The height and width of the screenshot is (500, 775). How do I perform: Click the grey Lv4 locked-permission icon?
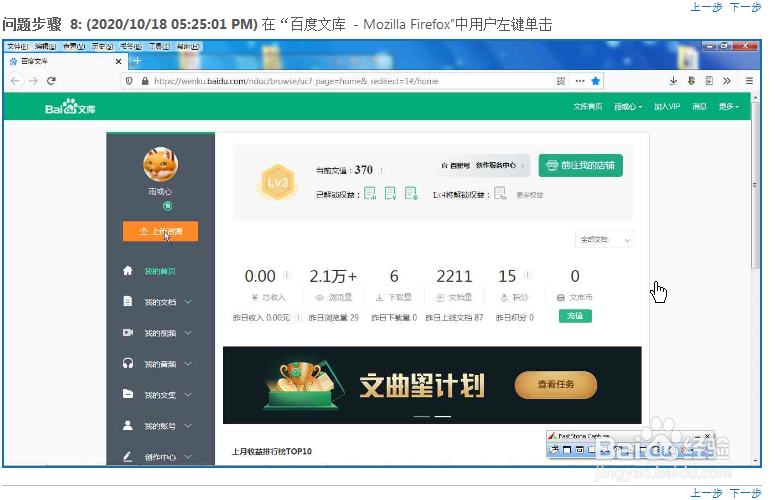[500, 193]
